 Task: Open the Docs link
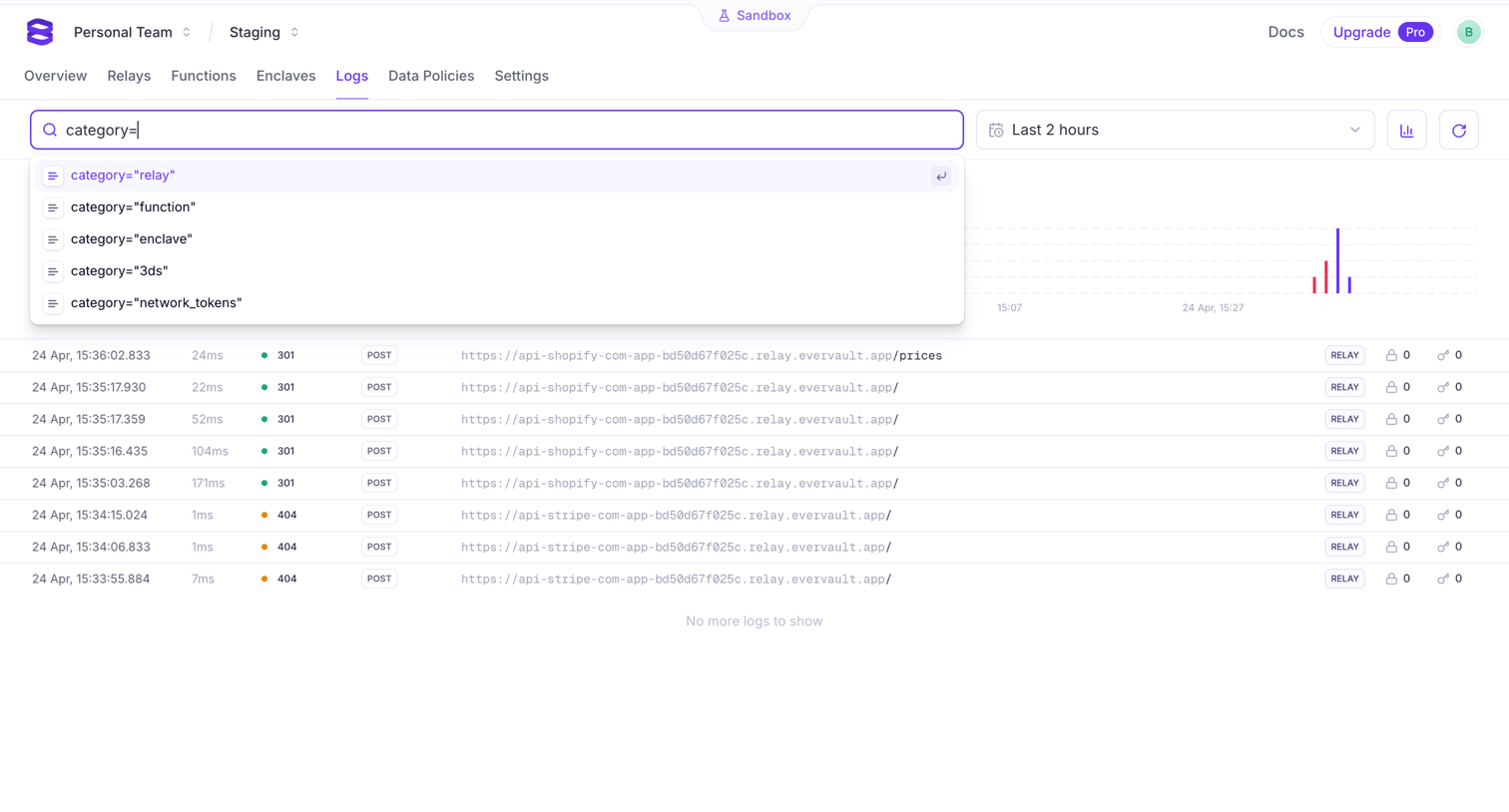click(1285, 32)
